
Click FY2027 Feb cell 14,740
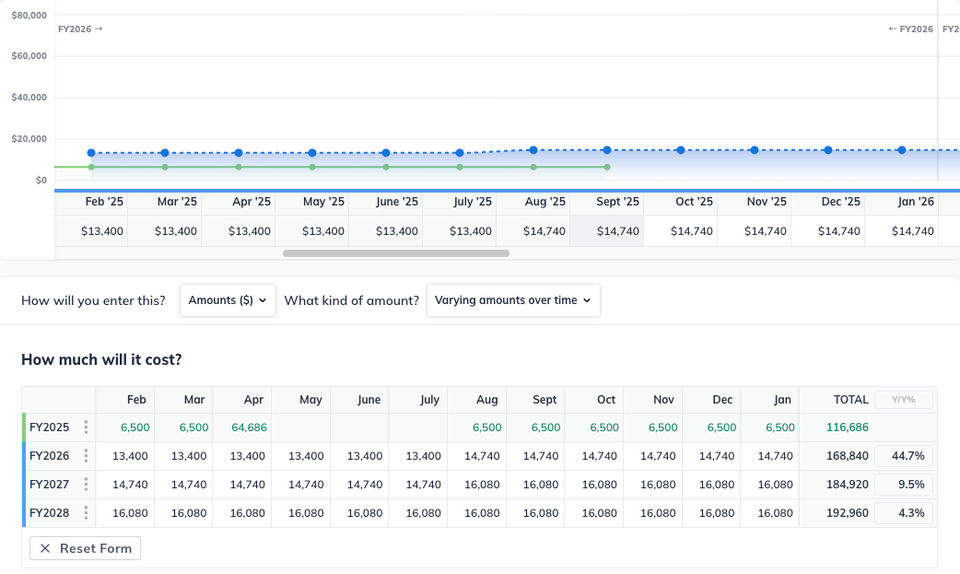(126, 484)
